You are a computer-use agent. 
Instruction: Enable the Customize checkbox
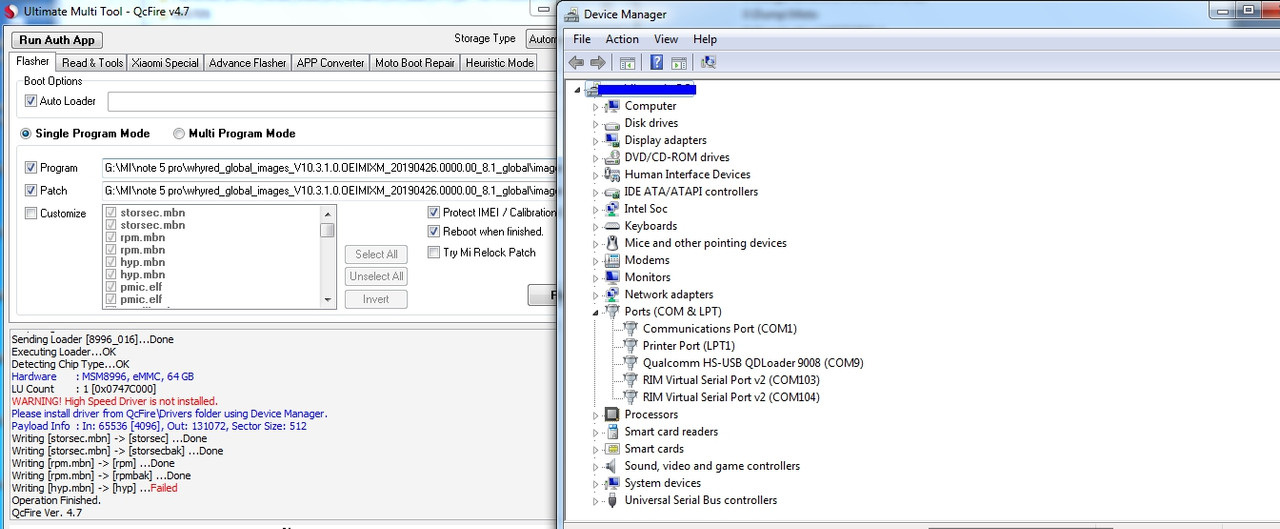click(31, 213)
